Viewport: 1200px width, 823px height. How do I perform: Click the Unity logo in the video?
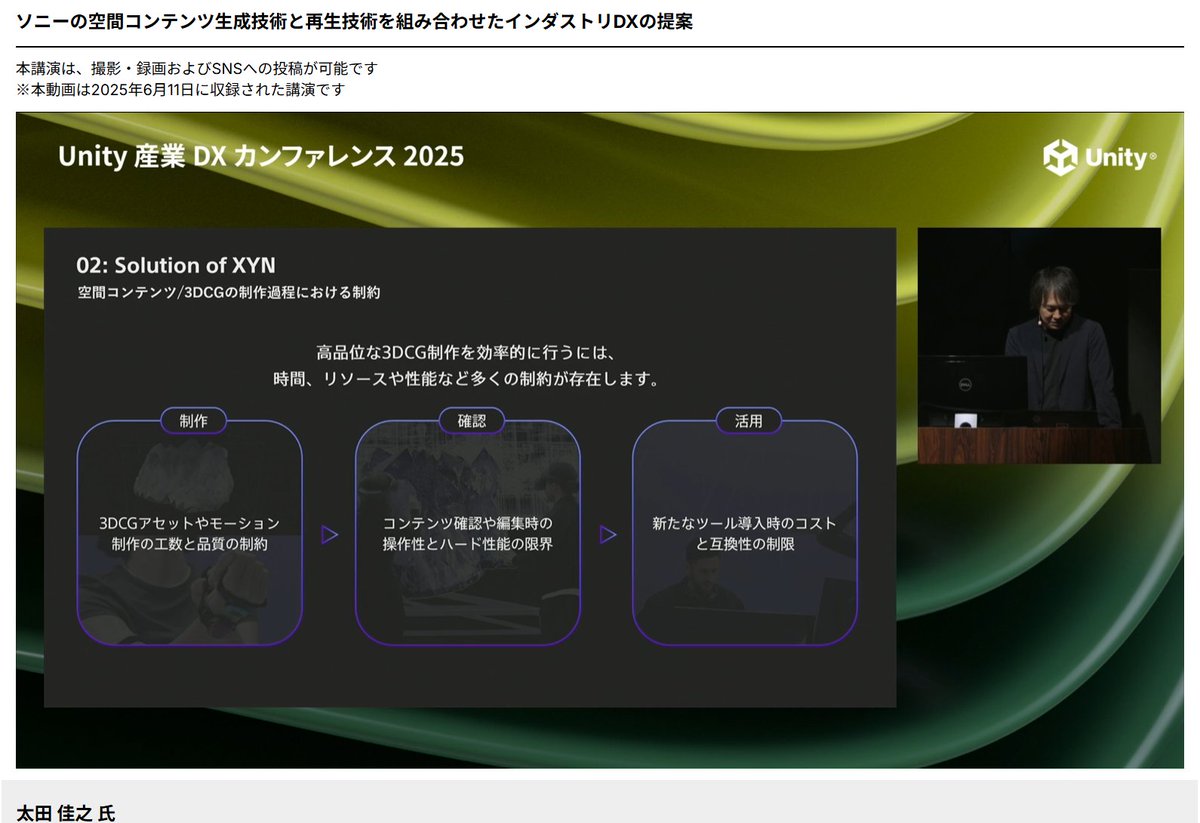point(1100,158)
